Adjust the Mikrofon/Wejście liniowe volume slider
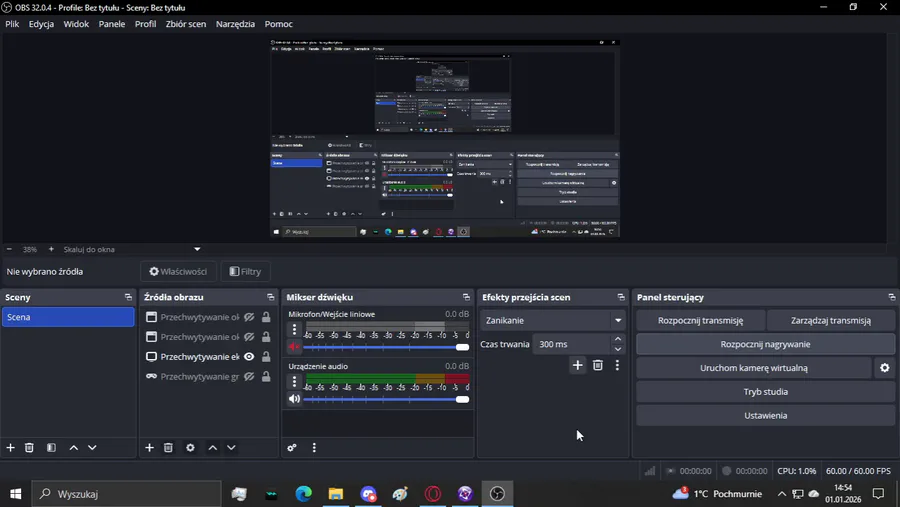Viewport: 900px width, 507px height. tap(386, 347)
